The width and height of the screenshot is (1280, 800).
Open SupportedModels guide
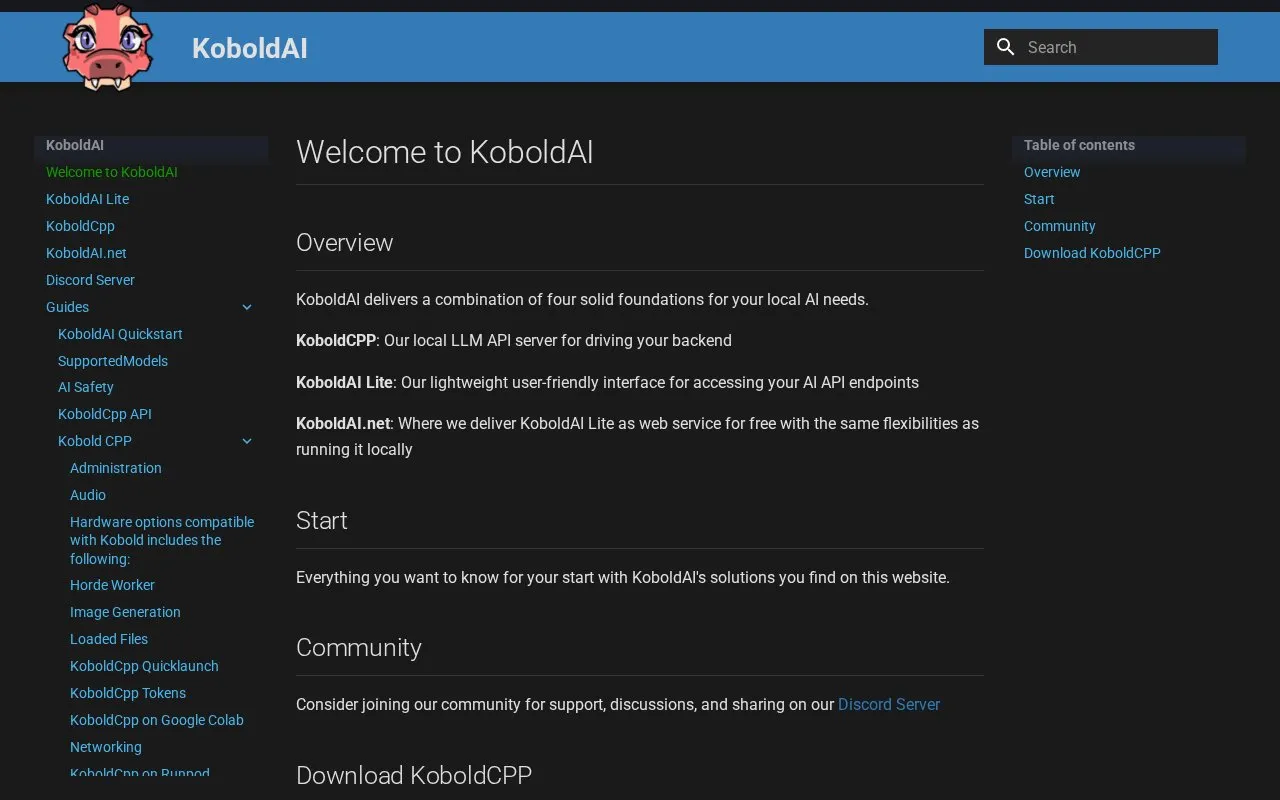point(113,361)
